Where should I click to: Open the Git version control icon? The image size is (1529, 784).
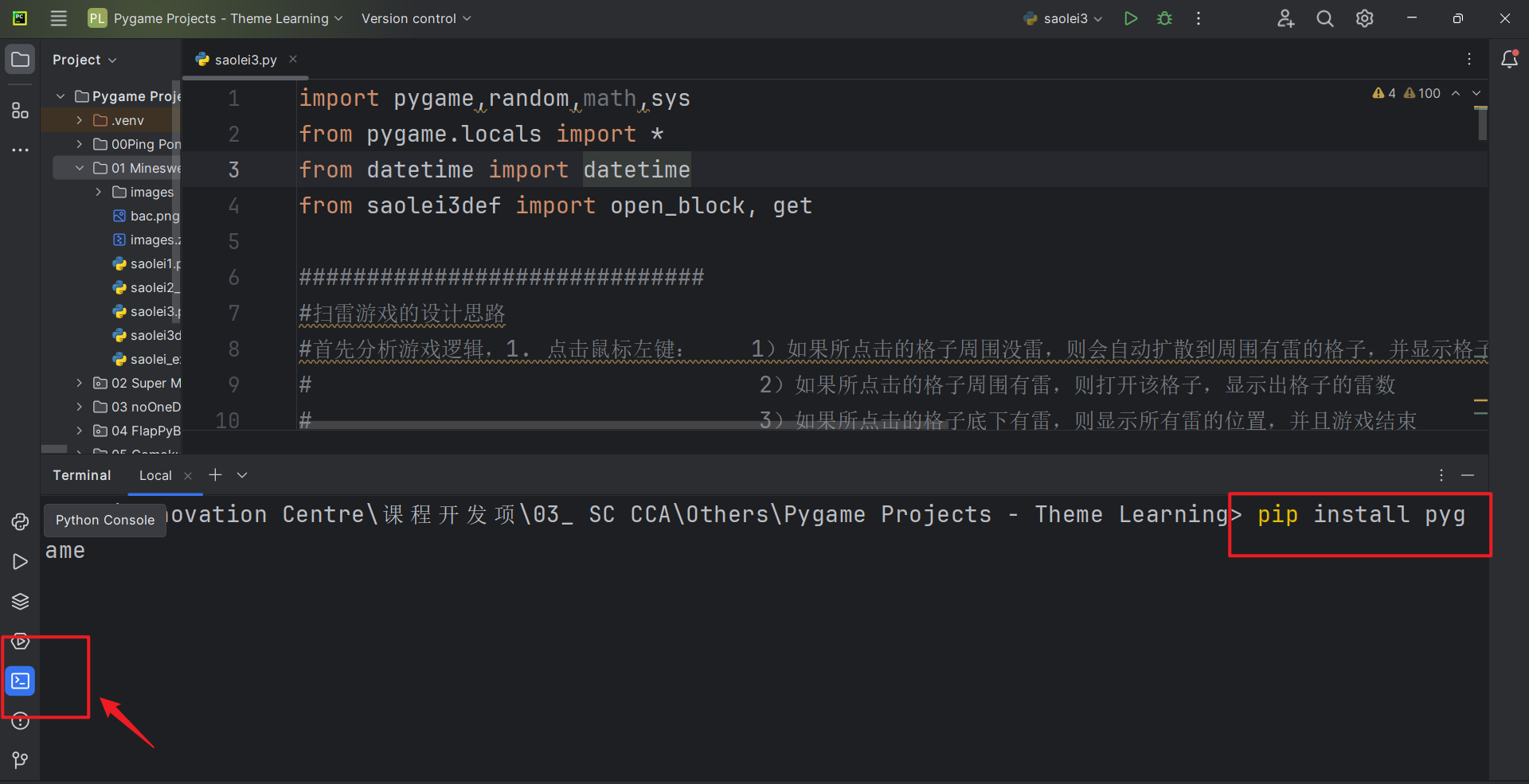click(x=20, y=761)
